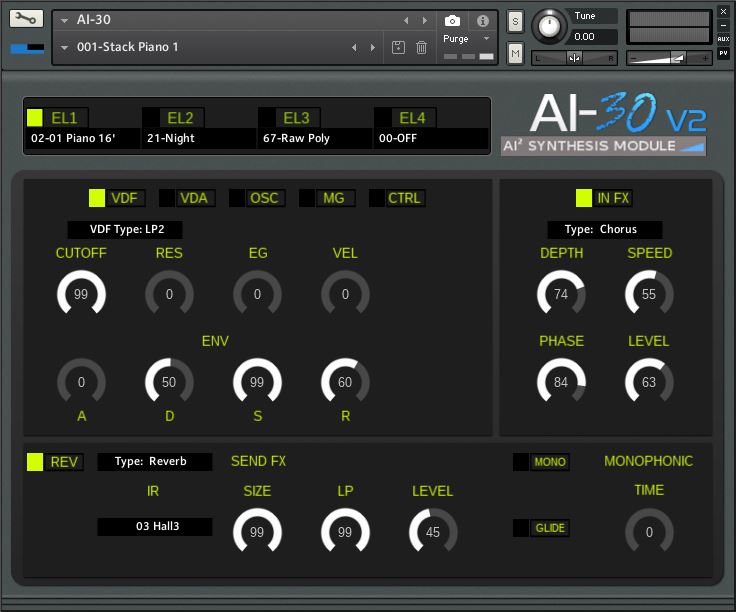Click the CUTOFF knob showing 99
736x612 pixels.
click(81, 294)
